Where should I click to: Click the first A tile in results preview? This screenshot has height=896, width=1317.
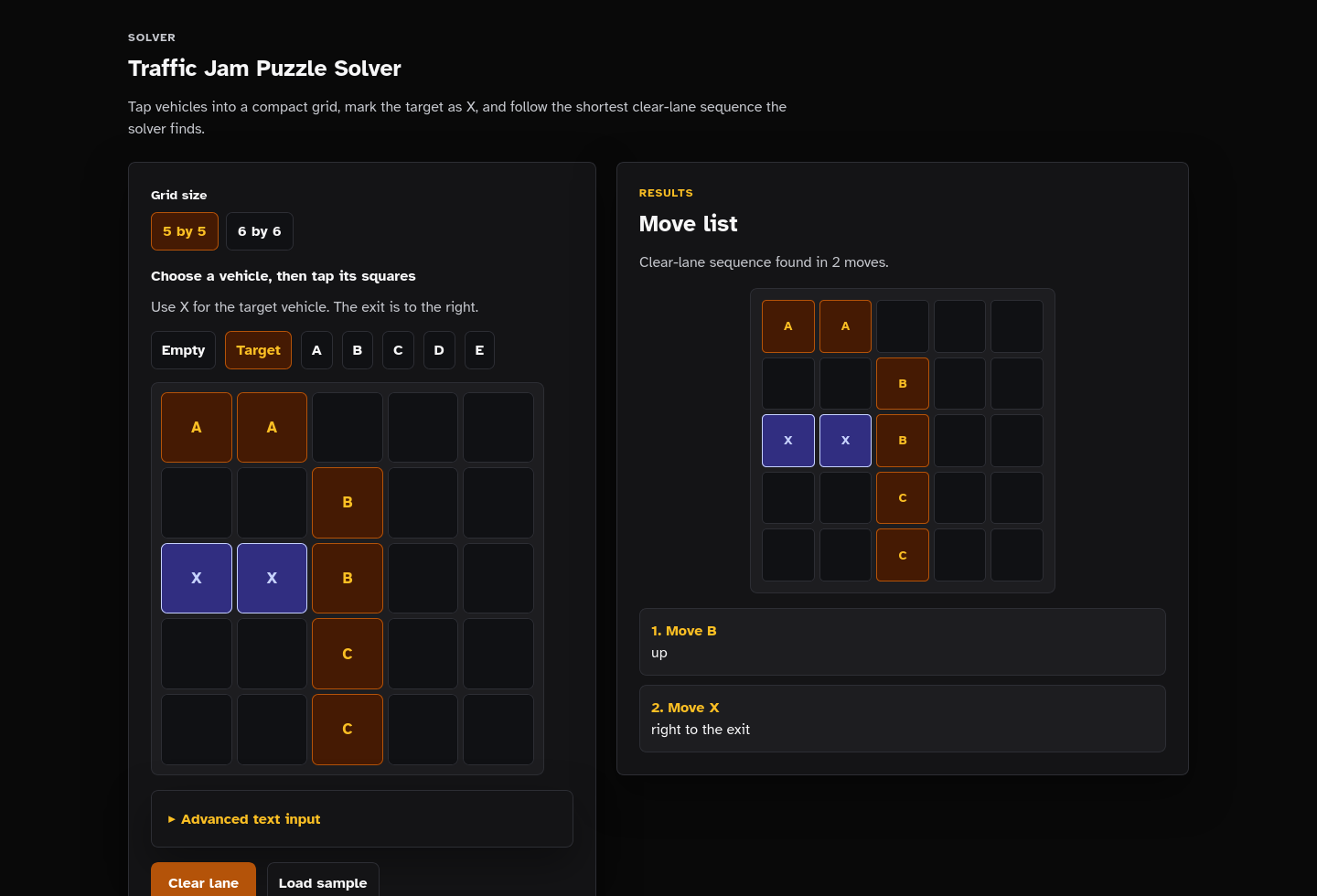(788, 326)
